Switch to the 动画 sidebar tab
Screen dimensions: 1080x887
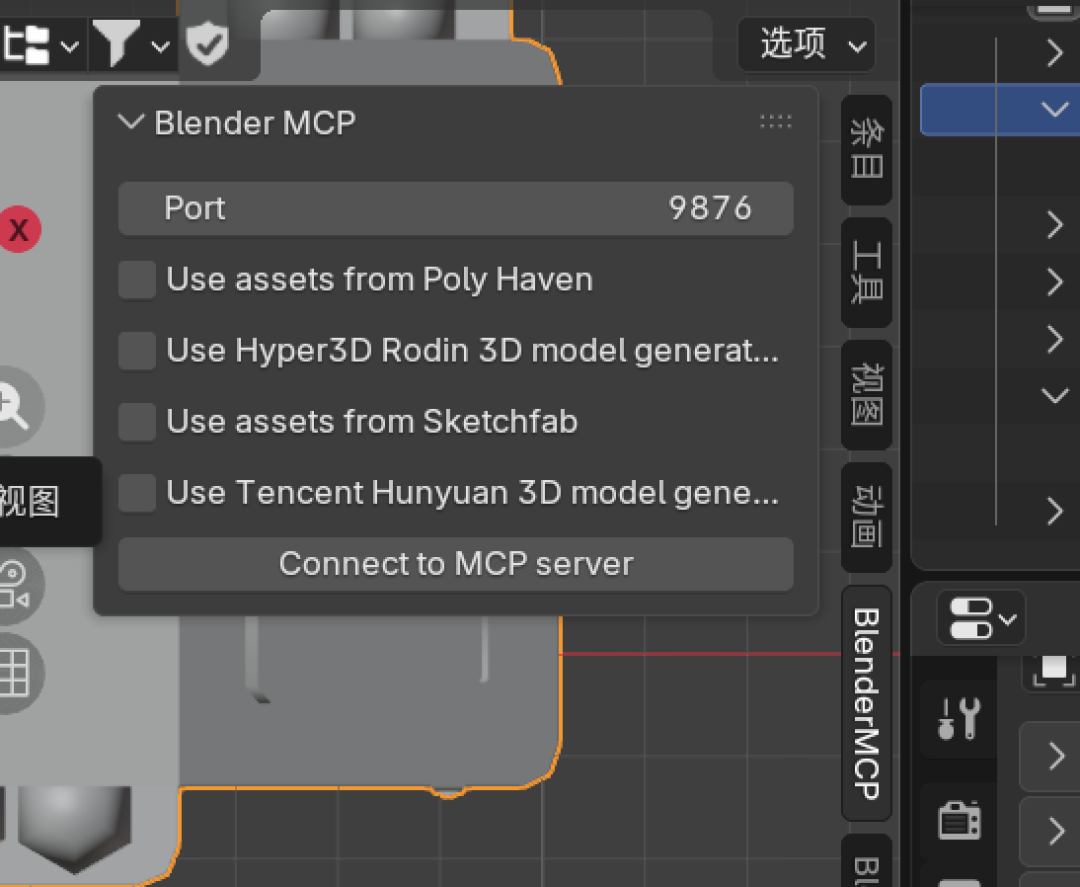point(866,517)
